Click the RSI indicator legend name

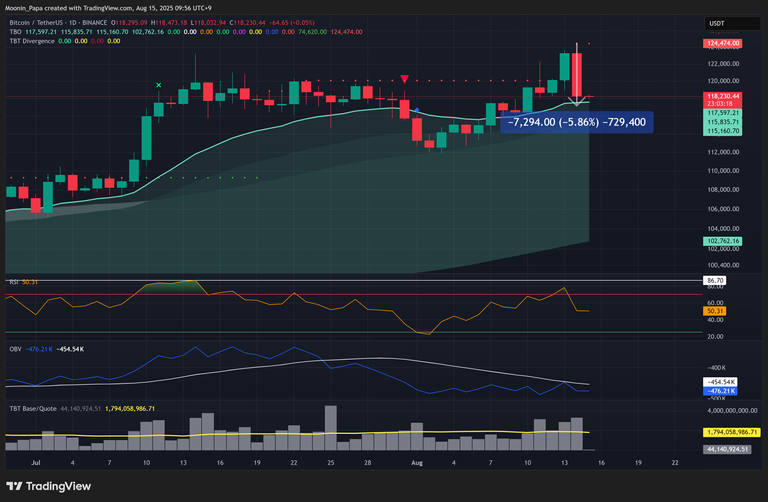14,282
